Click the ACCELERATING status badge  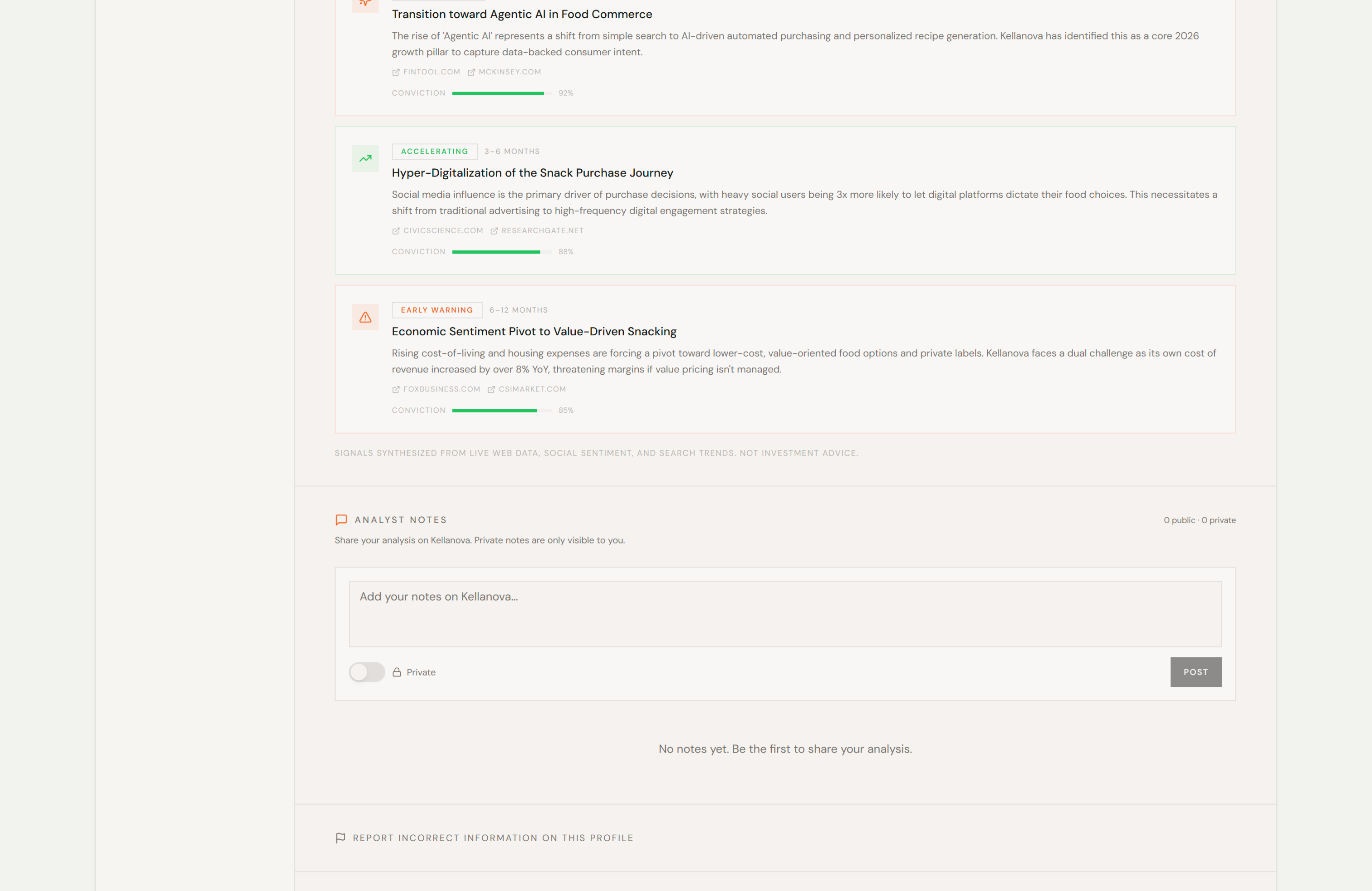tap(435, 151)
